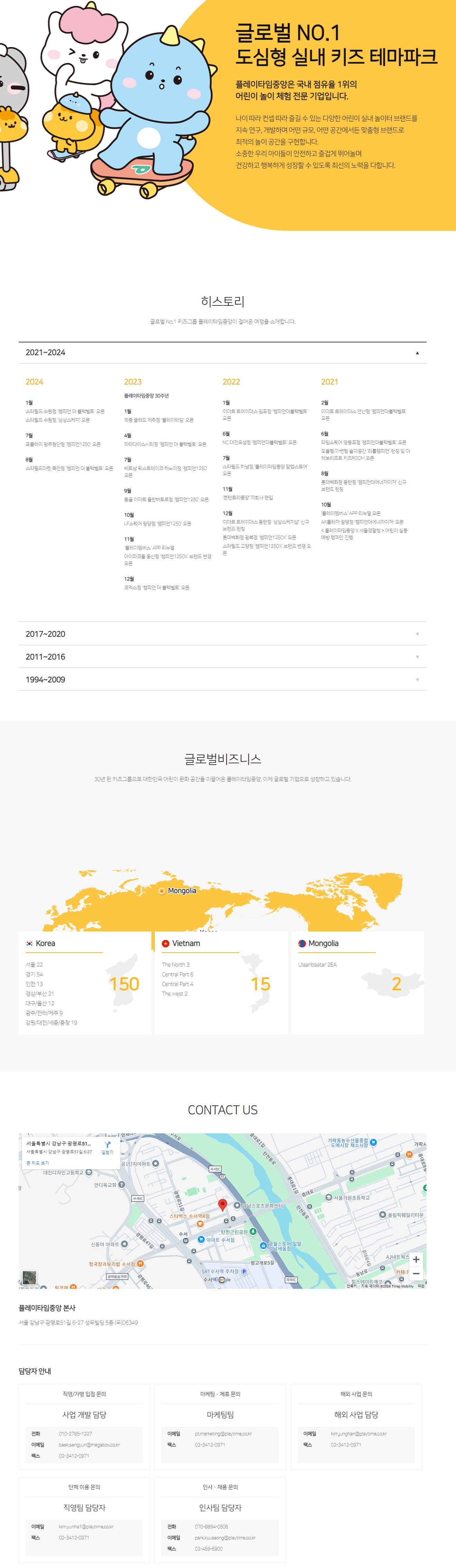
Task: Select the 2023 year heading
Action: pyautogui.click(x=133, y=382)
